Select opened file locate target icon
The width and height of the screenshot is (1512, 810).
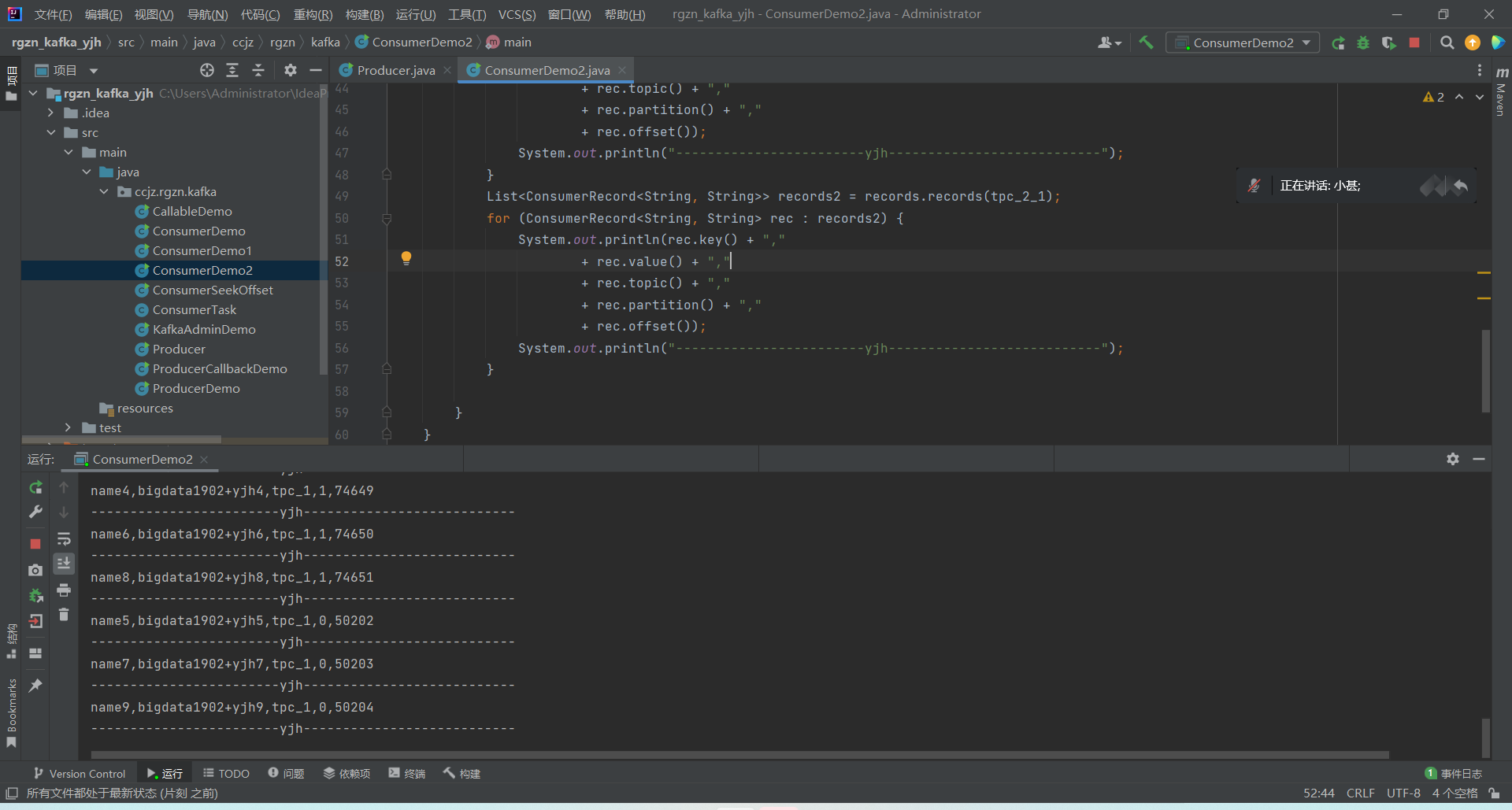click(x=207, y=70)
